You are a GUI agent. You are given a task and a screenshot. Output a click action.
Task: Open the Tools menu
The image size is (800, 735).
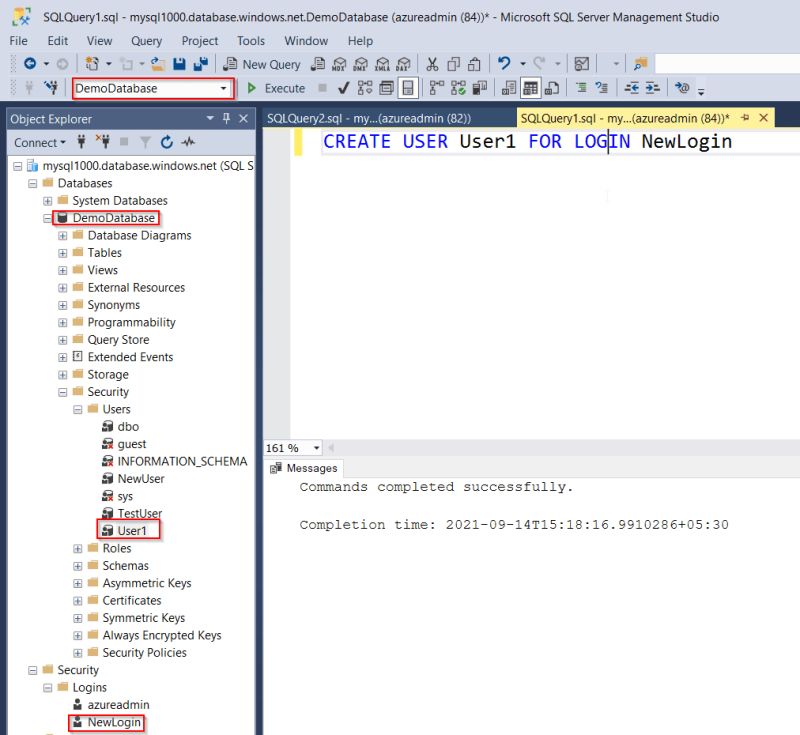tap(251, 41)
